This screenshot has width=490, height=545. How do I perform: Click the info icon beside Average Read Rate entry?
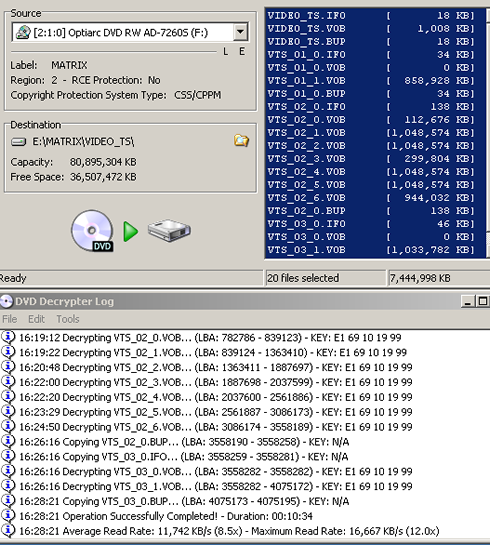pyautogui.click(x=8, y=531)
